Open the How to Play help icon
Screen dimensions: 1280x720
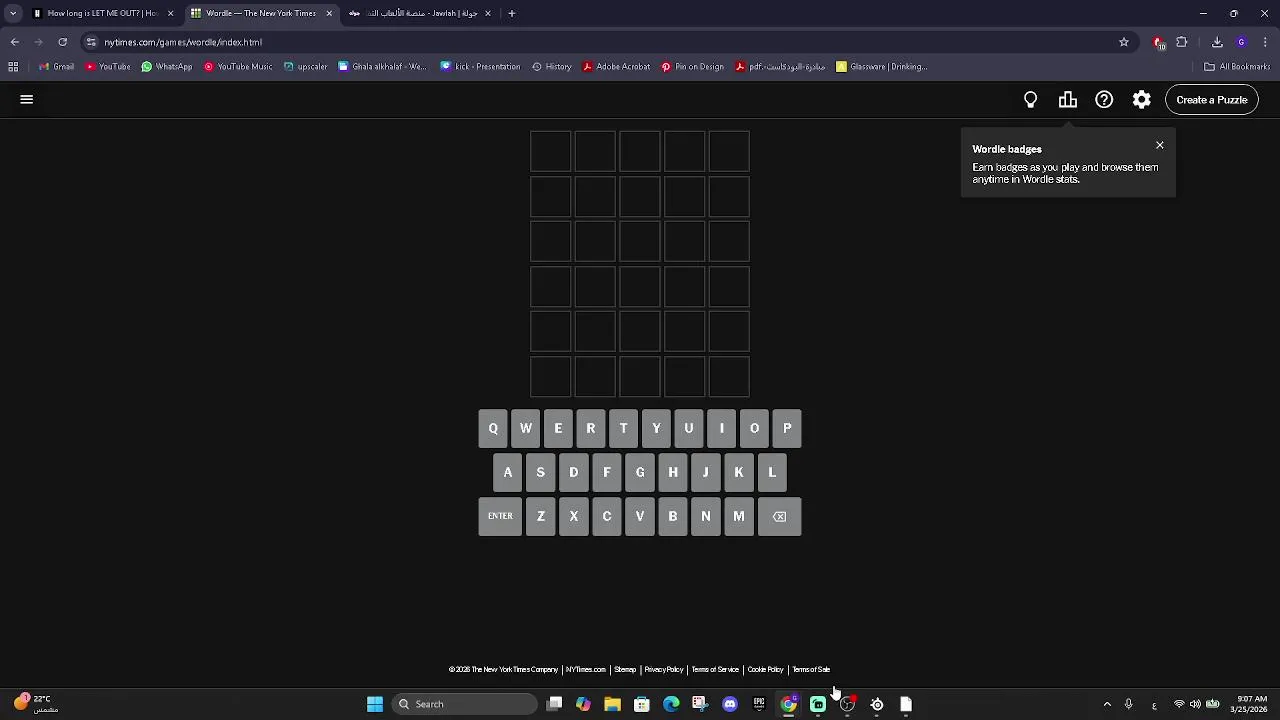point(1104,100)
